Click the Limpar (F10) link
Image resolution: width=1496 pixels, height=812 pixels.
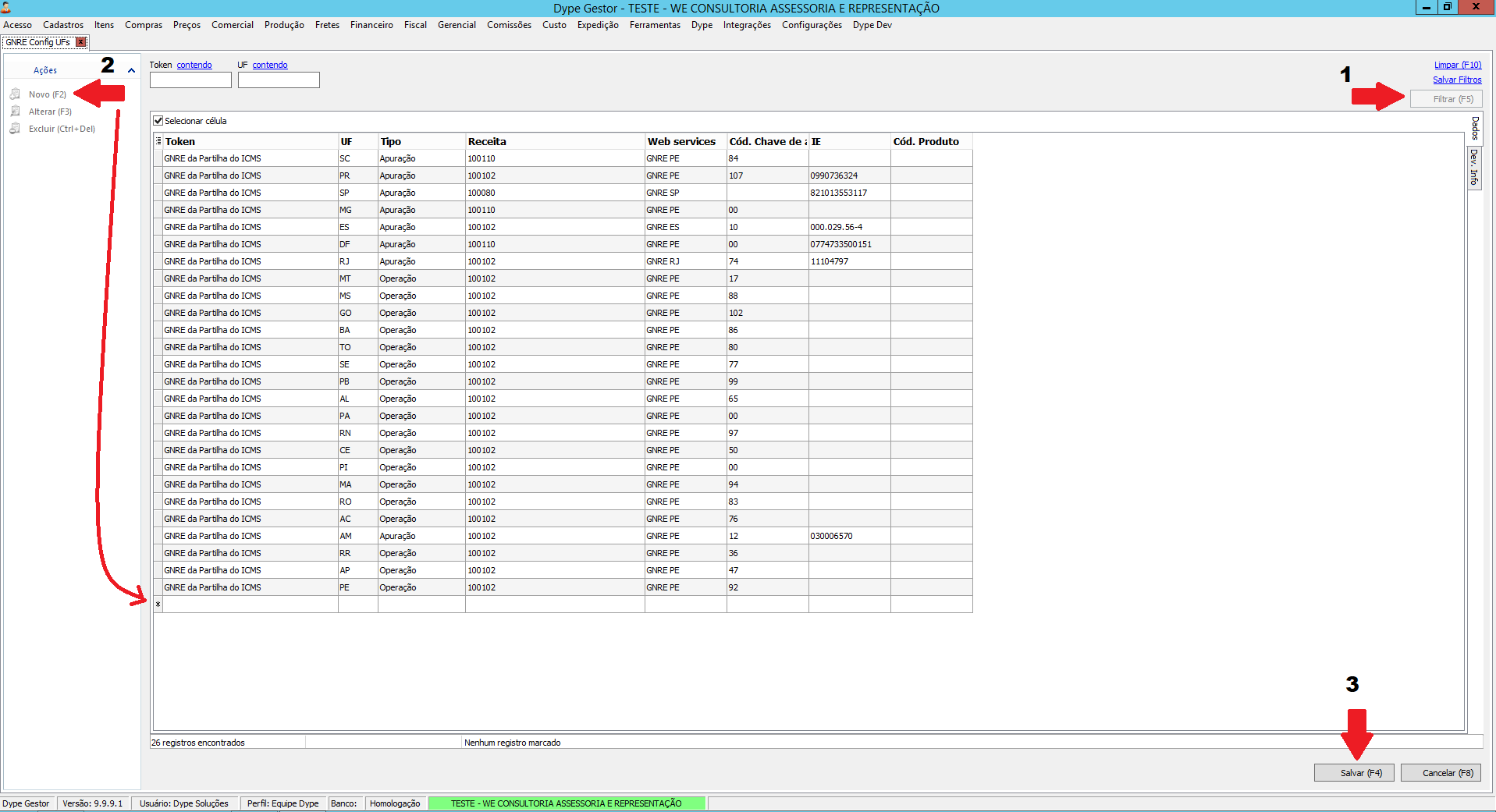click(1458, 65)
